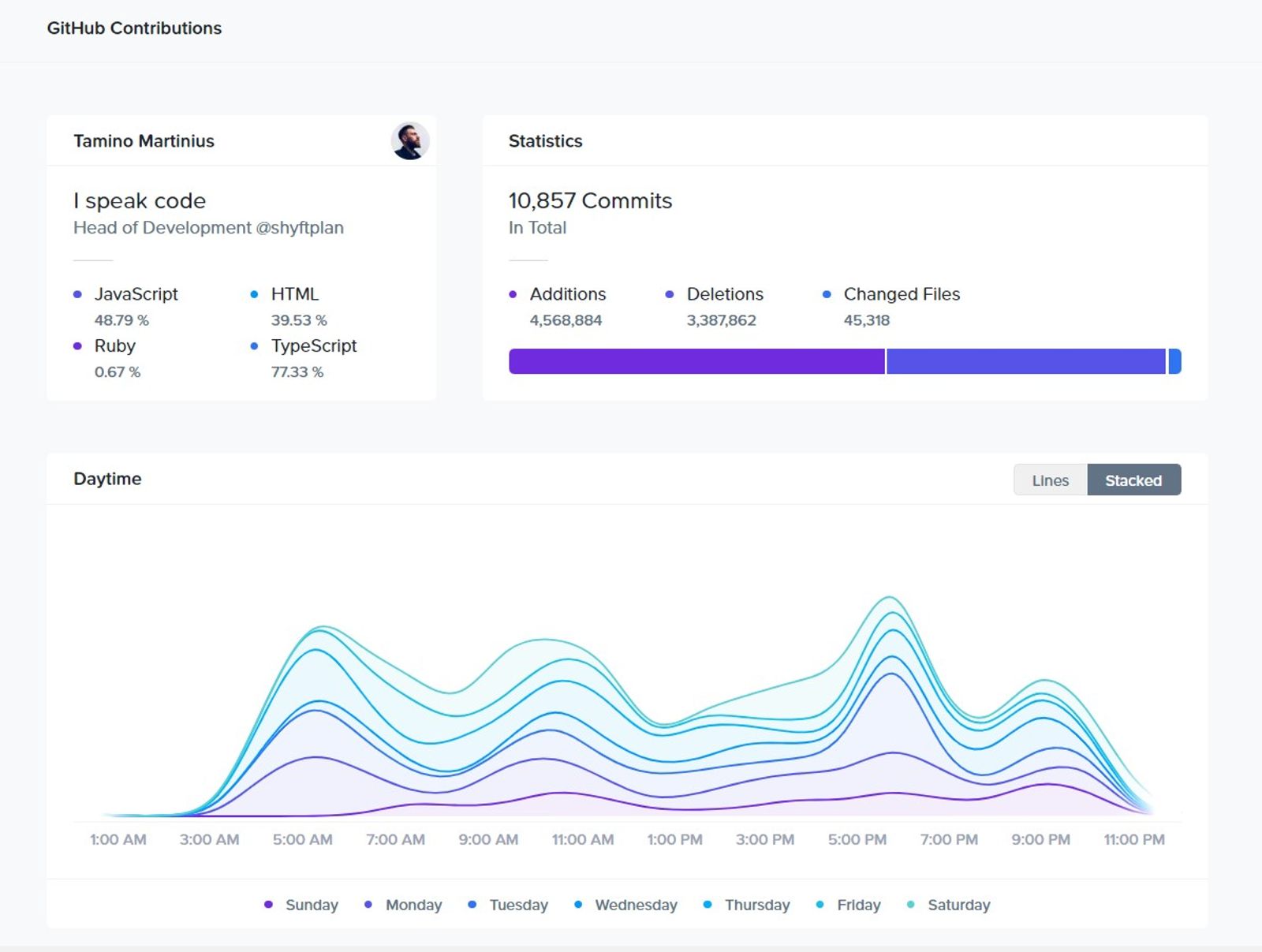Screen dimensions: 1262x952
Task: Switch chart to Stacked view
Action: tap(1133, 480)
